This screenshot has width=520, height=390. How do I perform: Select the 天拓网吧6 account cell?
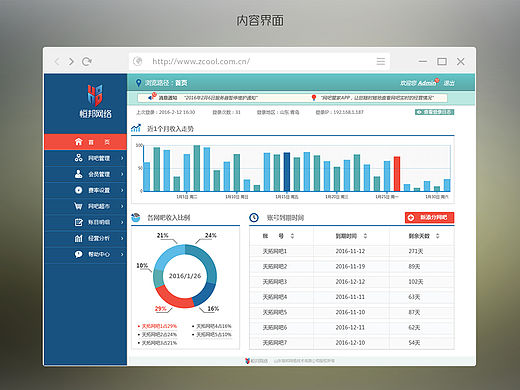(x=275, y=328)
